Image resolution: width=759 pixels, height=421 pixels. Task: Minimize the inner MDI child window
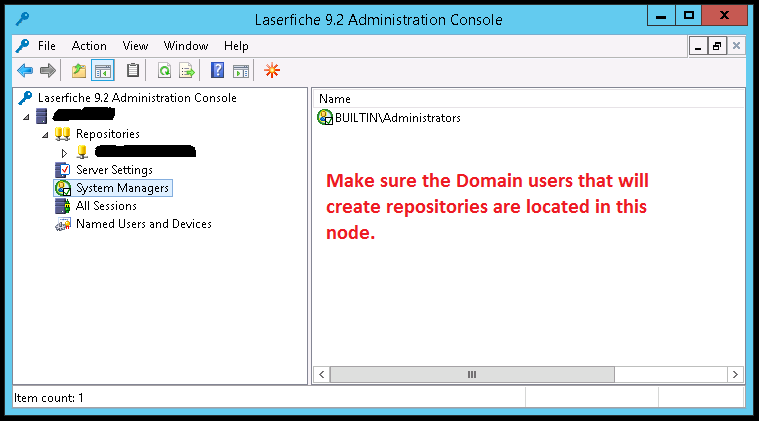(x=698, y=46)
